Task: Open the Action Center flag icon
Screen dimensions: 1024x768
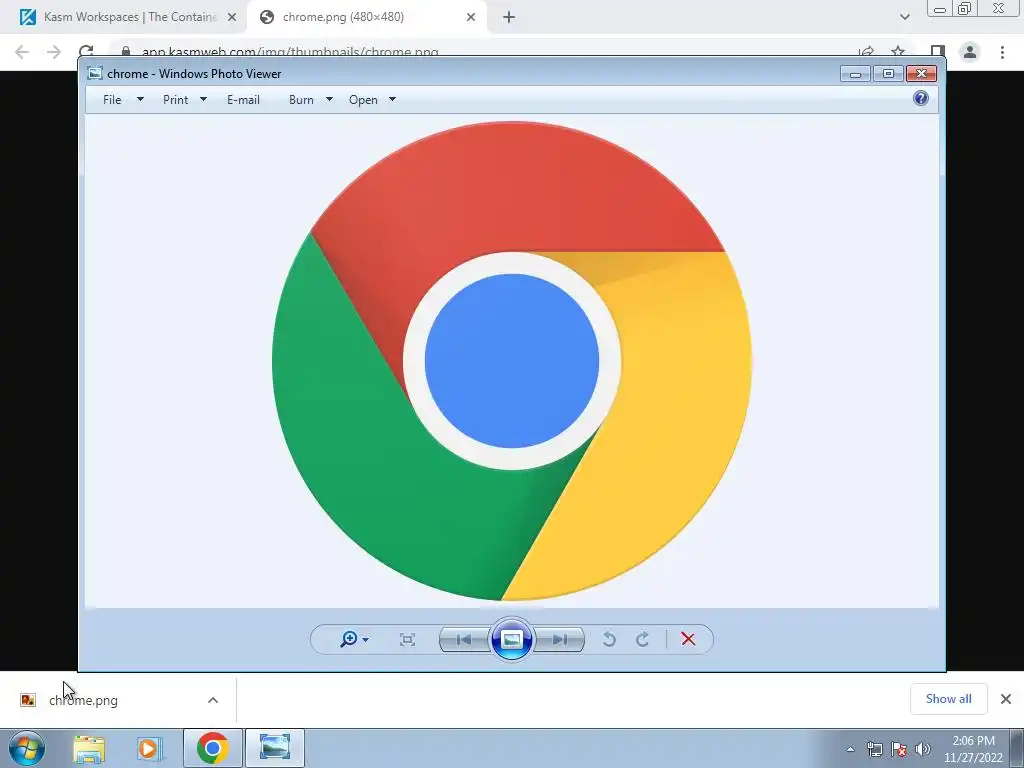Action: pyautogui.click(x=899, y=749)
